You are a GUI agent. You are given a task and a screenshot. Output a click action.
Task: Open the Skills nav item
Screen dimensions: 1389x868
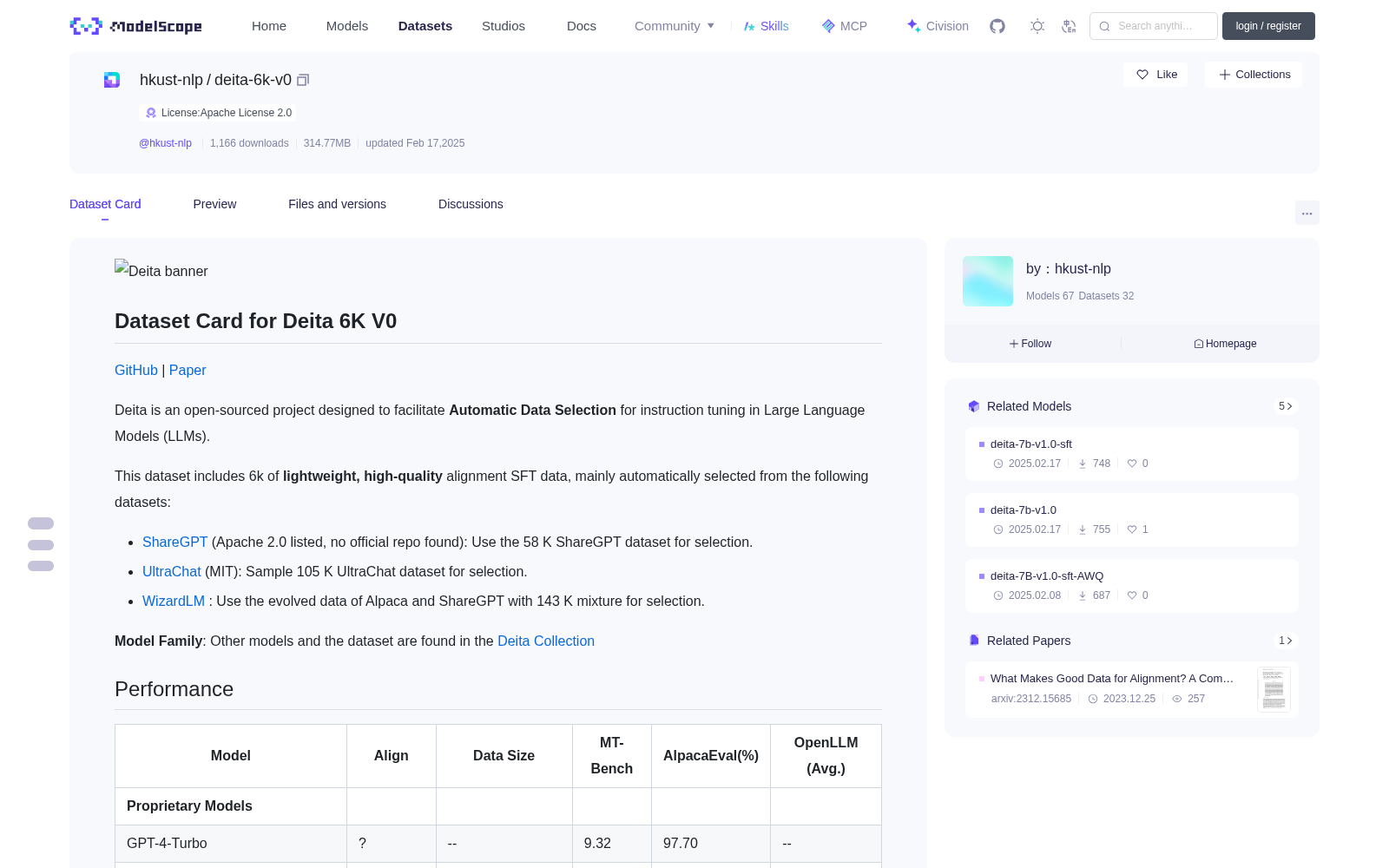click(766, 26)
